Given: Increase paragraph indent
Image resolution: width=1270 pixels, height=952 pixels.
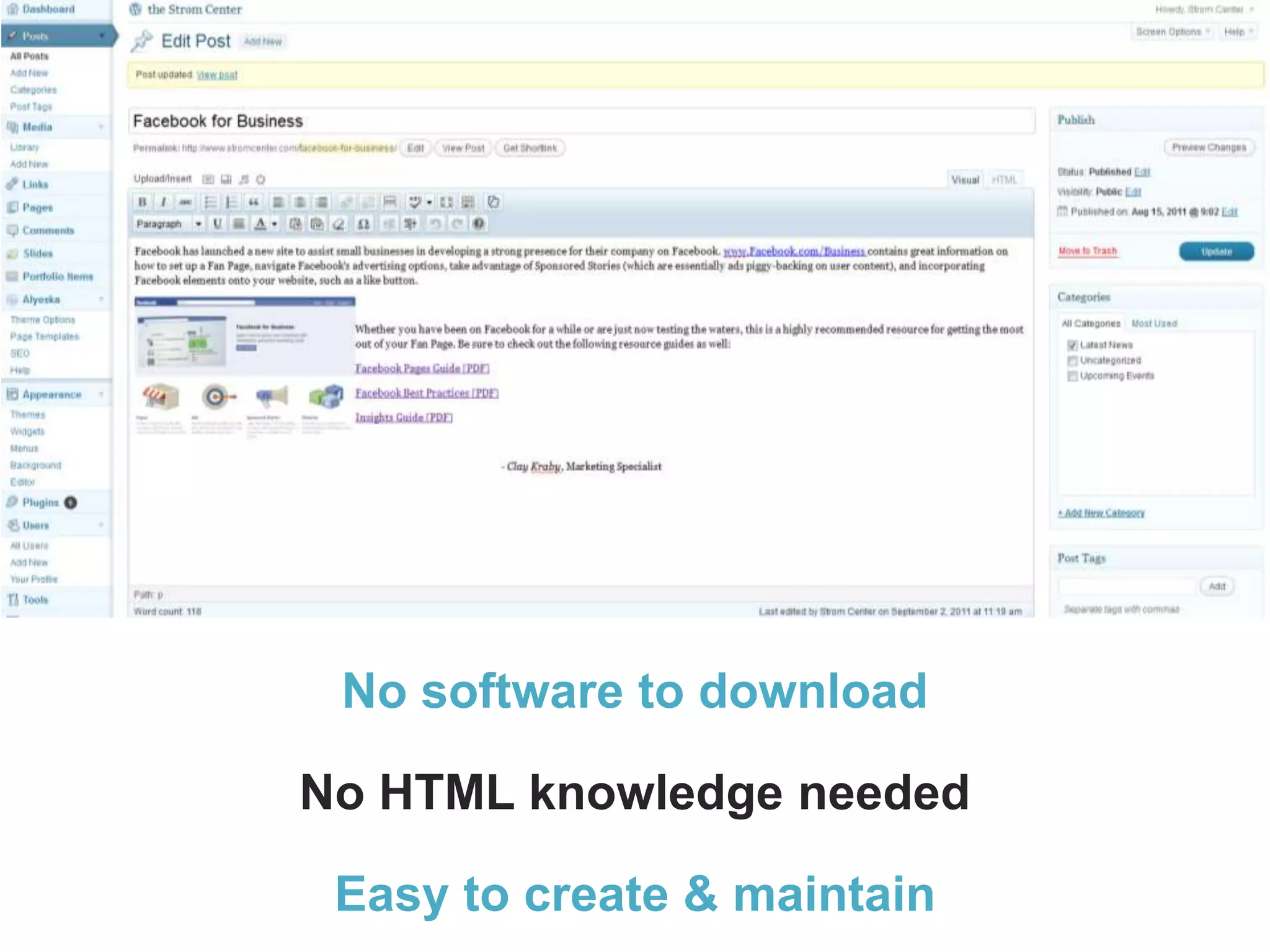Looking at the screenshot, I should point(411,224).
